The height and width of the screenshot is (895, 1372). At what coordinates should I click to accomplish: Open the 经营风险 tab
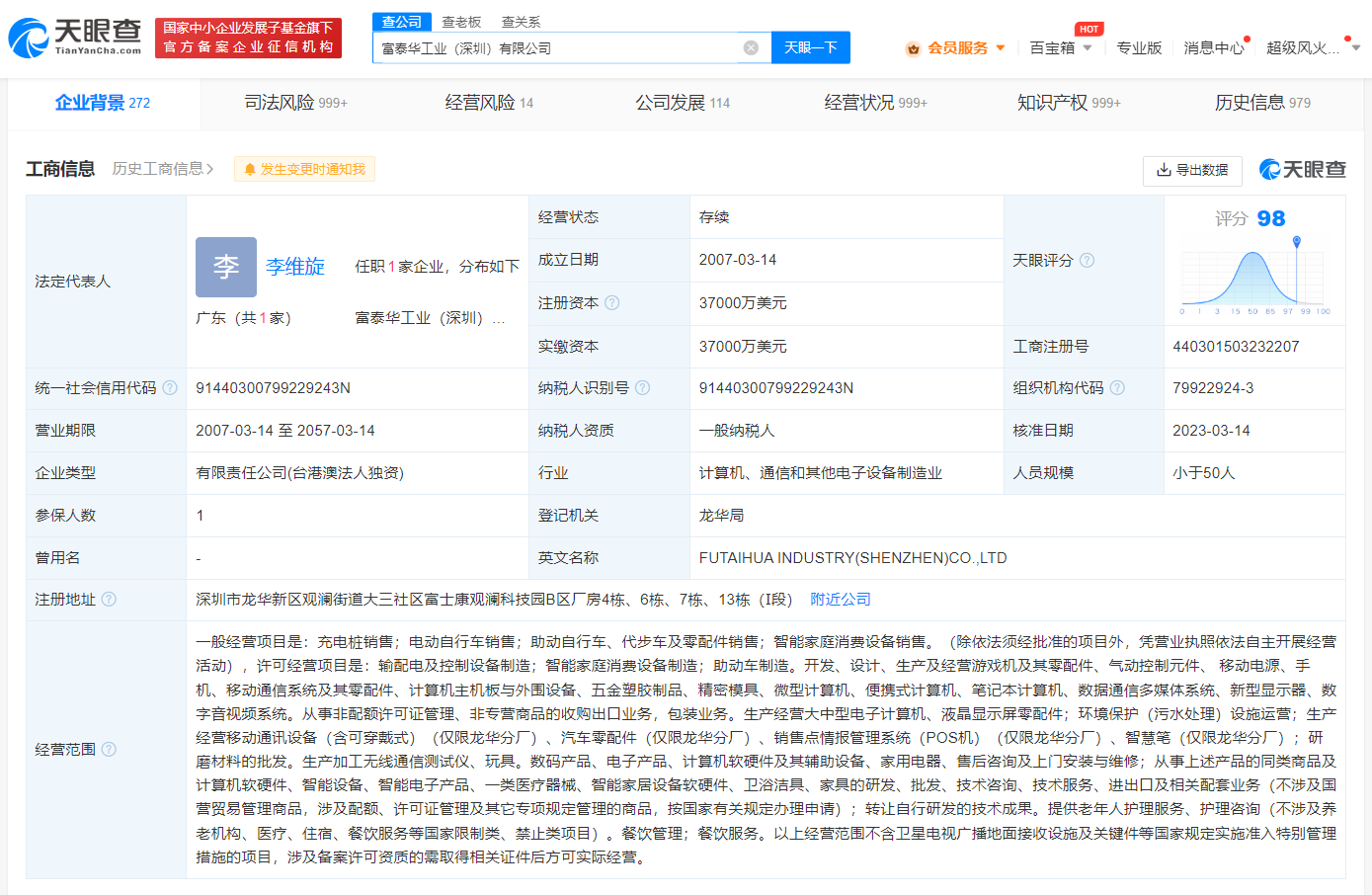pyautogui.click(x=489, y=103)
